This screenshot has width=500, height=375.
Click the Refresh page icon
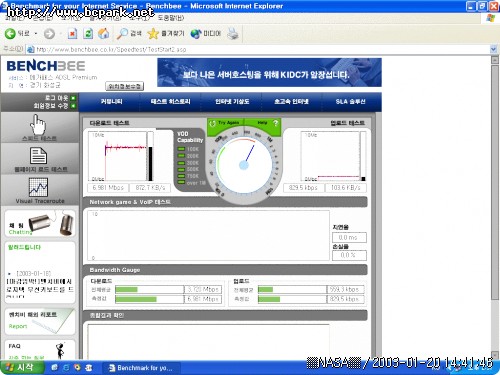tap(88, 33)
